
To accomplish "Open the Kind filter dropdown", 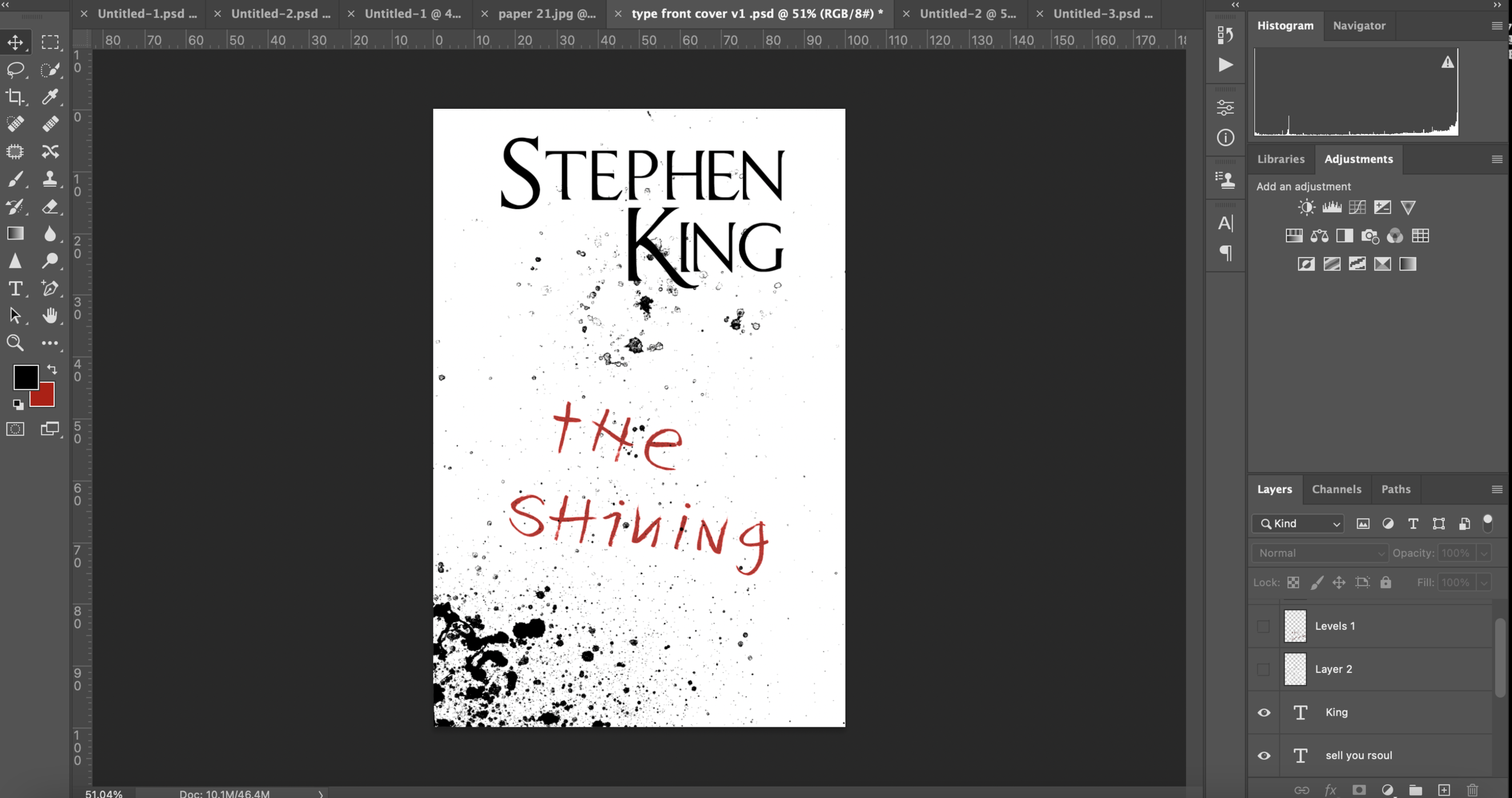I will click(1299, 524).
